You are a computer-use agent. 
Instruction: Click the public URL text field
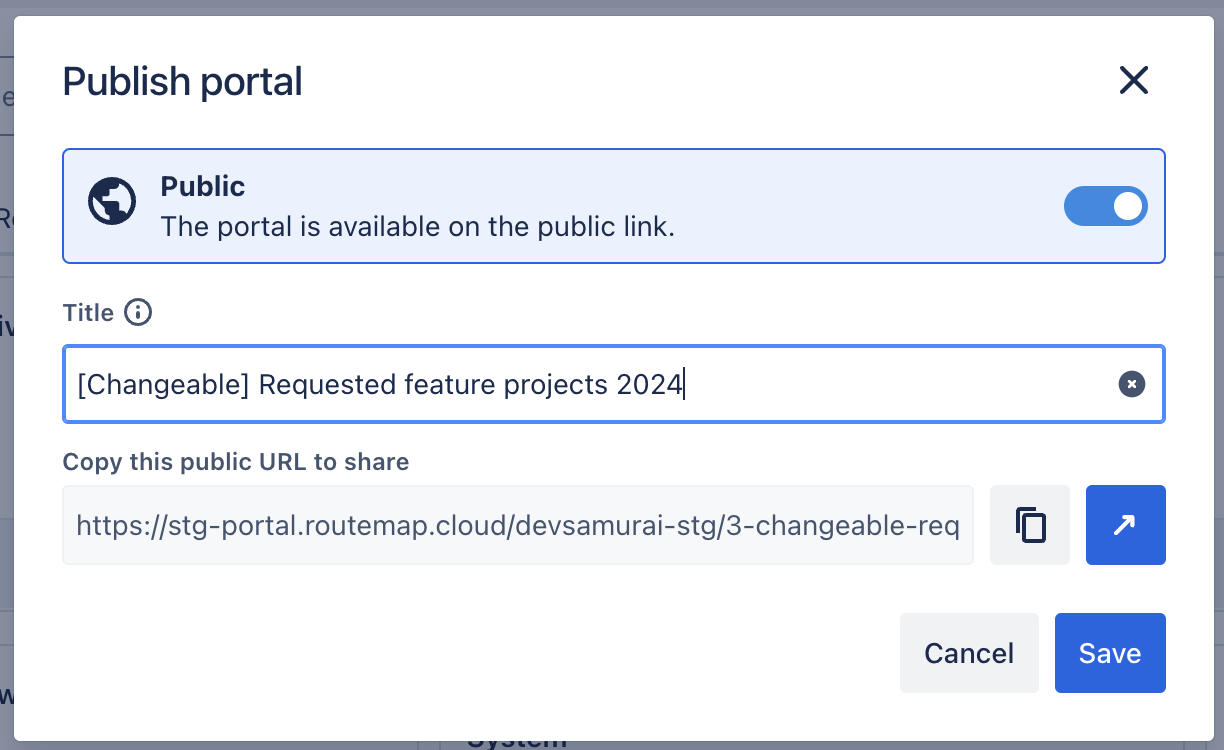[x=517, y=525]
